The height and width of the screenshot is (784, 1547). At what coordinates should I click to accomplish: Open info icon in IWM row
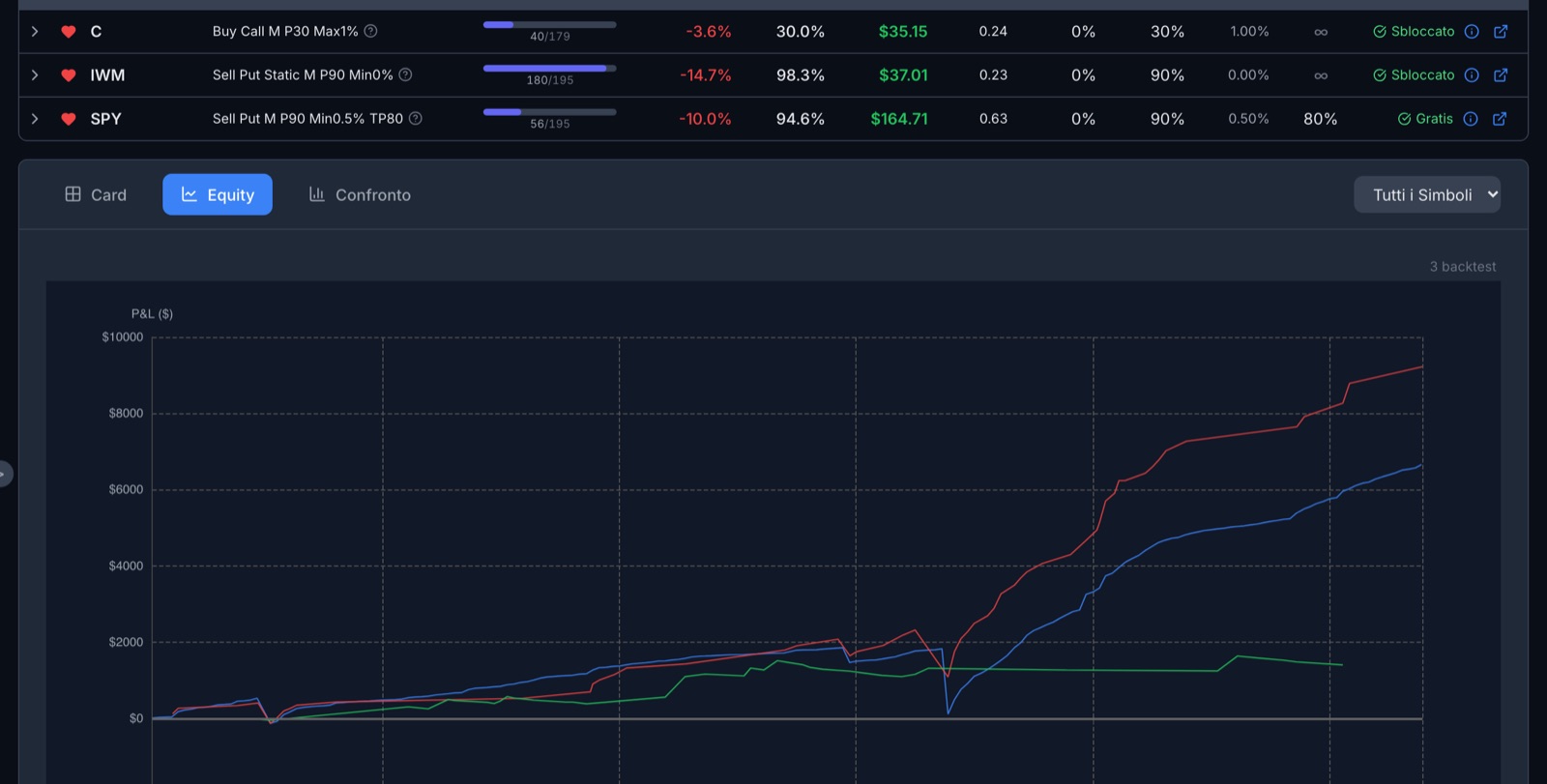(x=1472, y=74)
